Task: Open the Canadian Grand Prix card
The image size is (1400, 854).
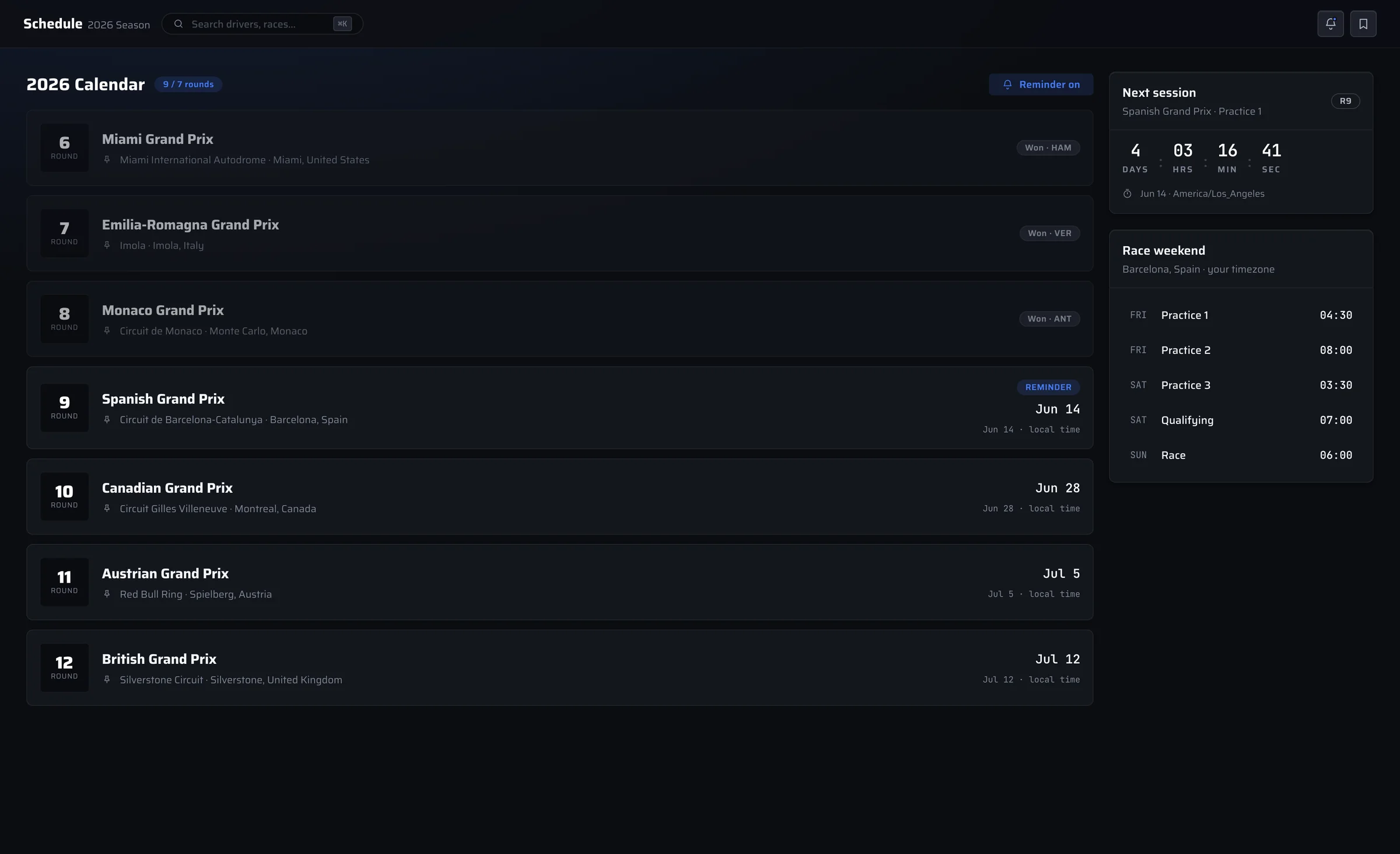Action: pos(559,496)
